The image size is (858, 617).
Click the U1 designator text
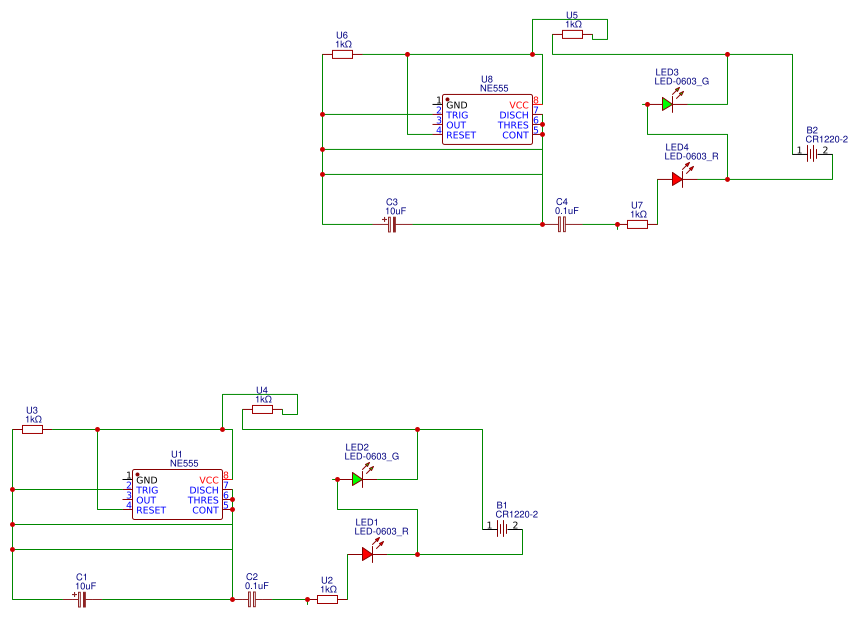(x=176, y=455)
